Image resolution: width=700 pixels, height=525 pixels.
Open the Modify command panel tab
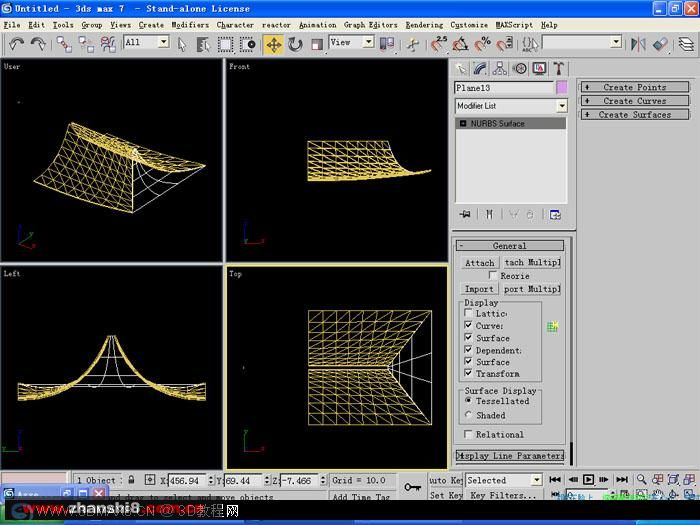tap(480, 68)
